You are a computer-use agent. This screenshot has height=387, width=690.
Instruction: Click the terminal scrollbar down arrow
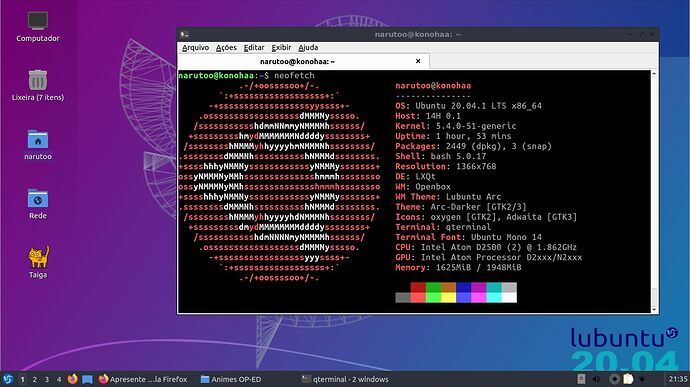[654, 310]
